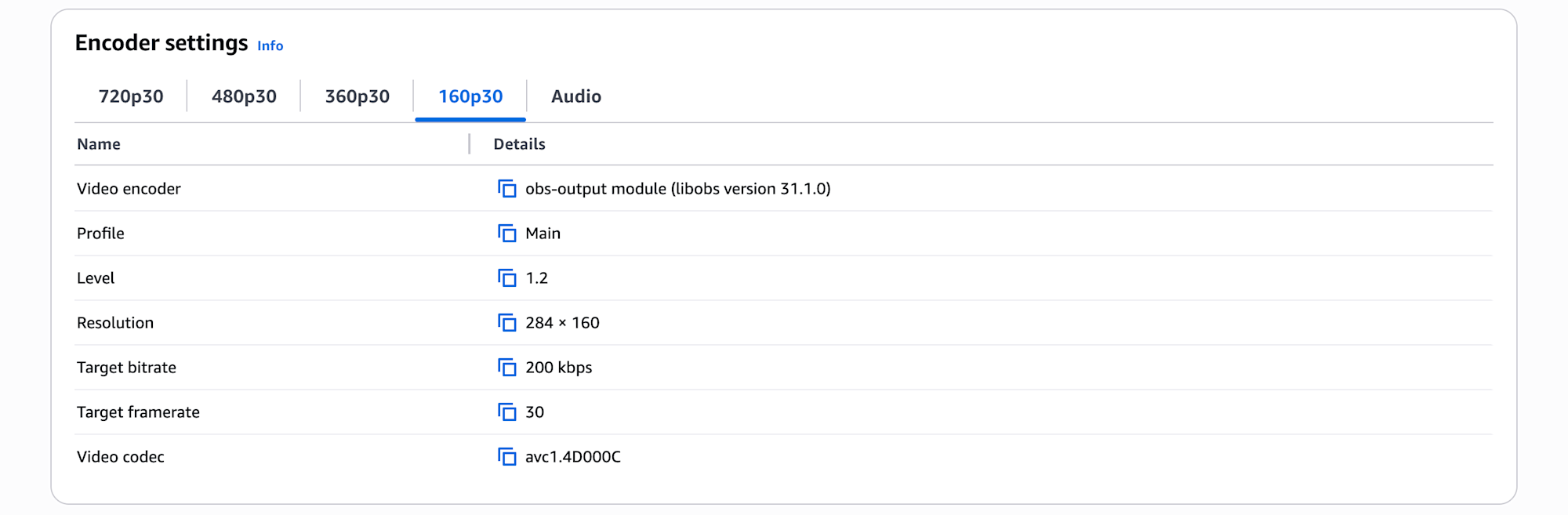Switch to the 480p30 tab

244,96
